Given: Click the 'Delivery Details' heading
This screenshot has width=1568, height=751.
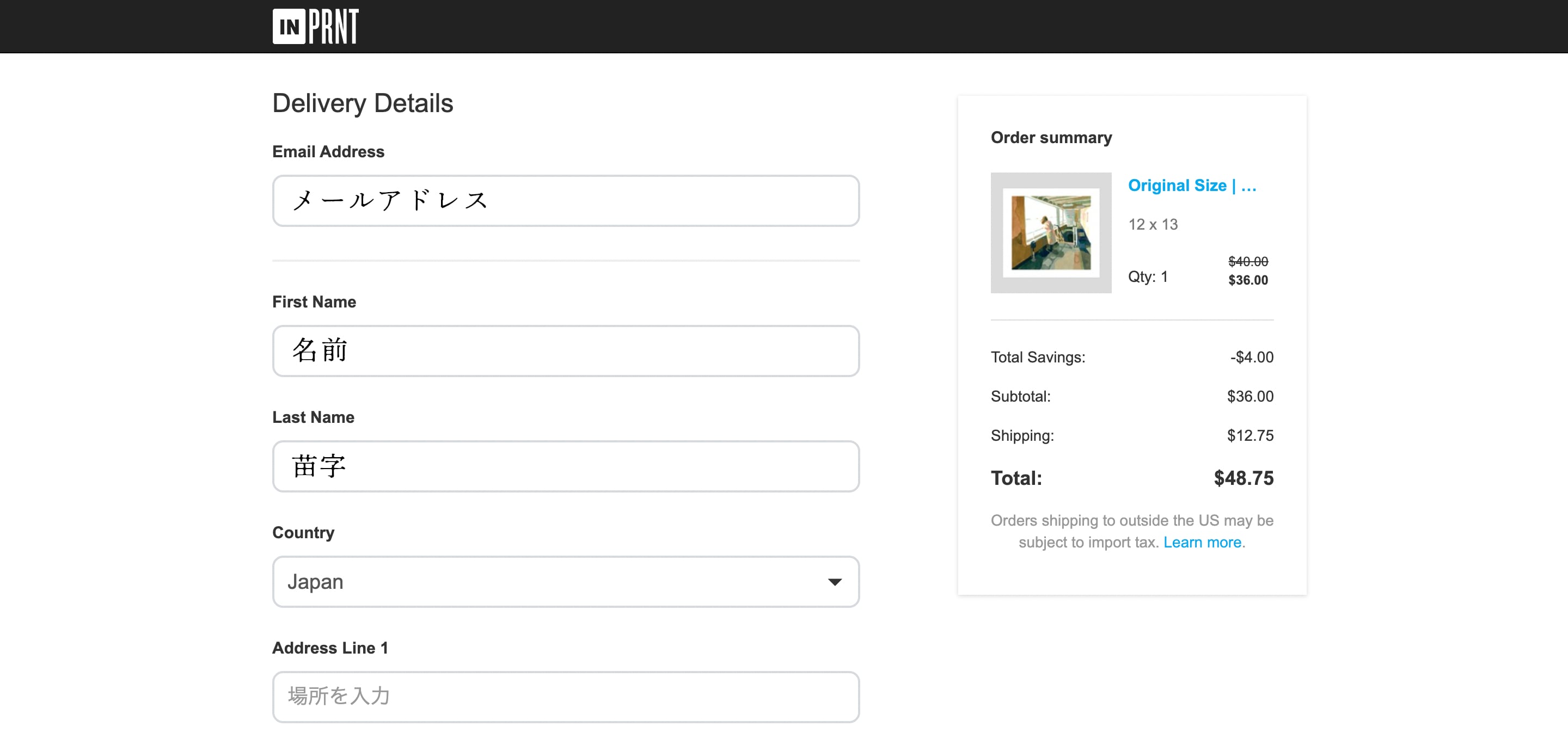Looking at the screenshot, I should pos(362,103).
